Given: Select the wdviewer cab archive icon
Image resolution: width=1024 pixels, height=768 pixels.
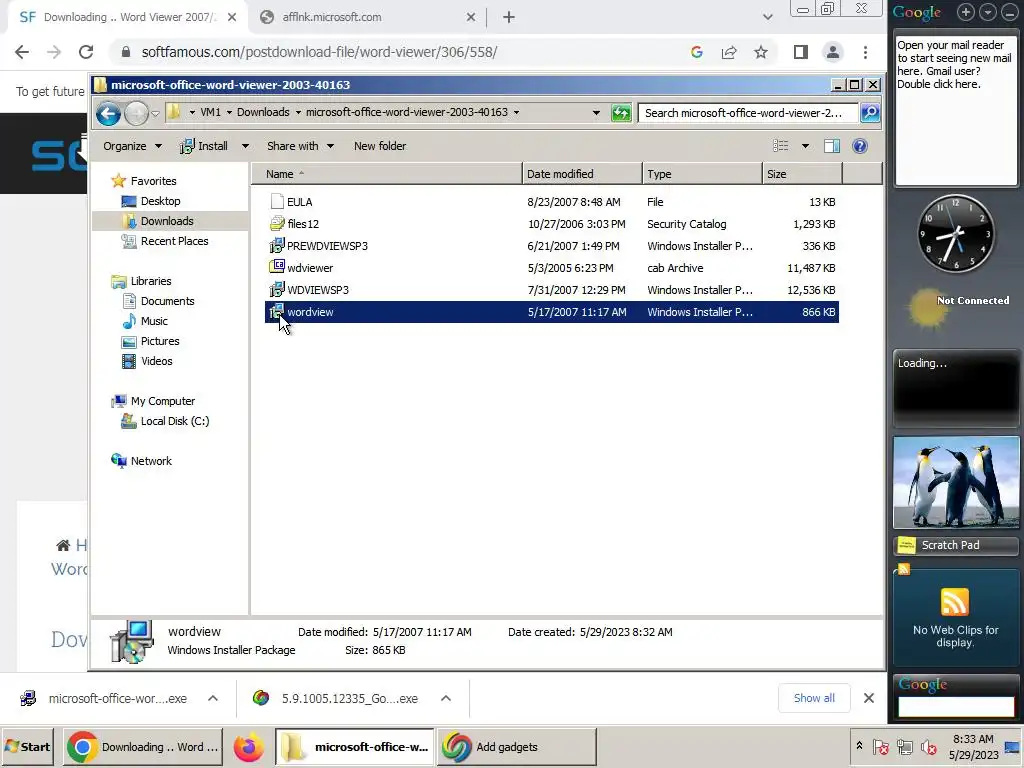Looking at the screenshot, I should 277,267.
